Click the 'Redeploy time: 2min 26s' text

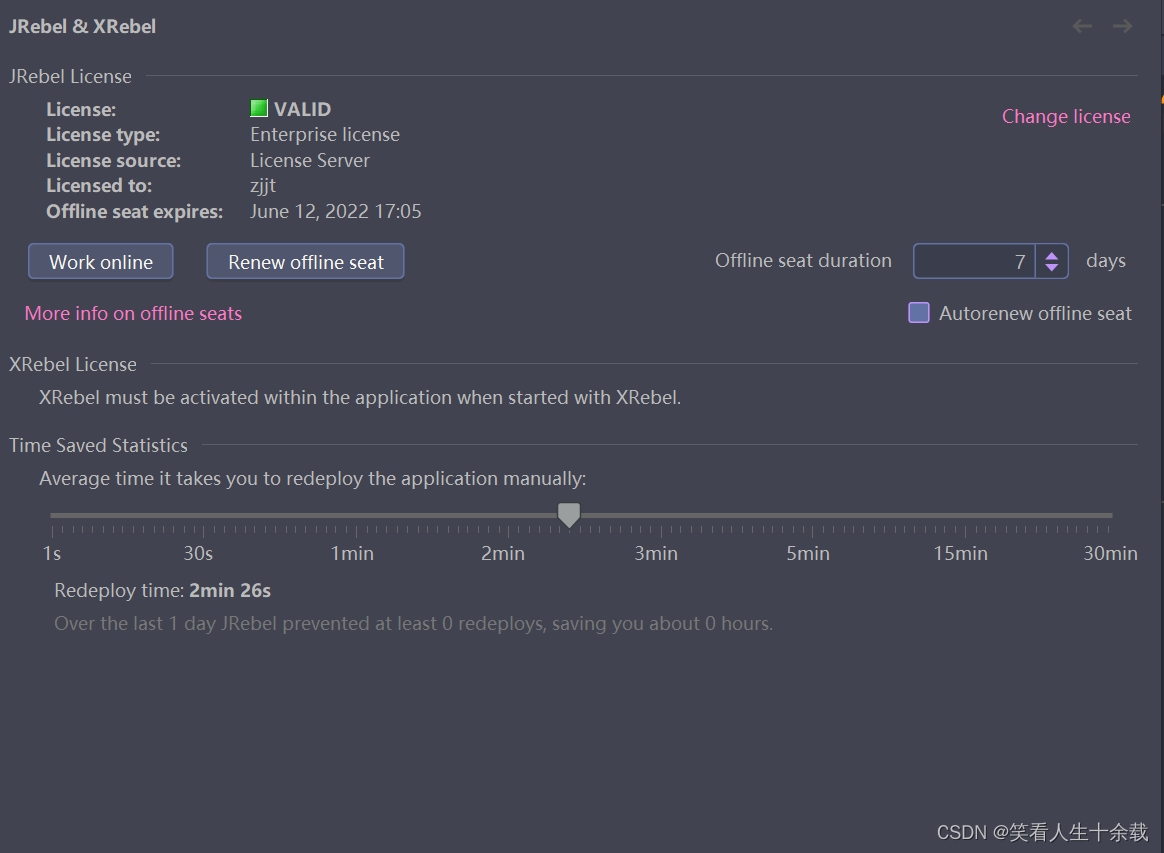tap(163, 591)
